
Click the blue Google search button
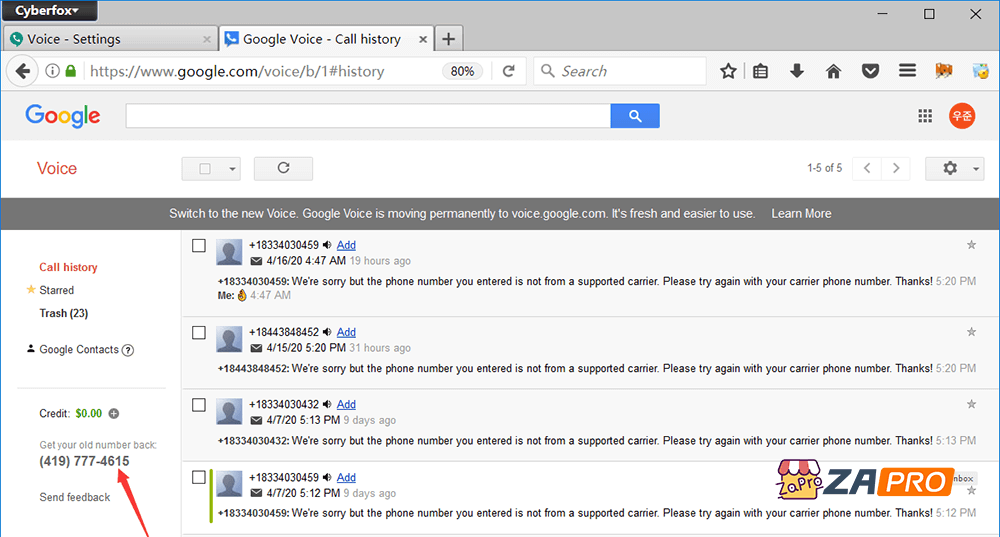(635, 115)
